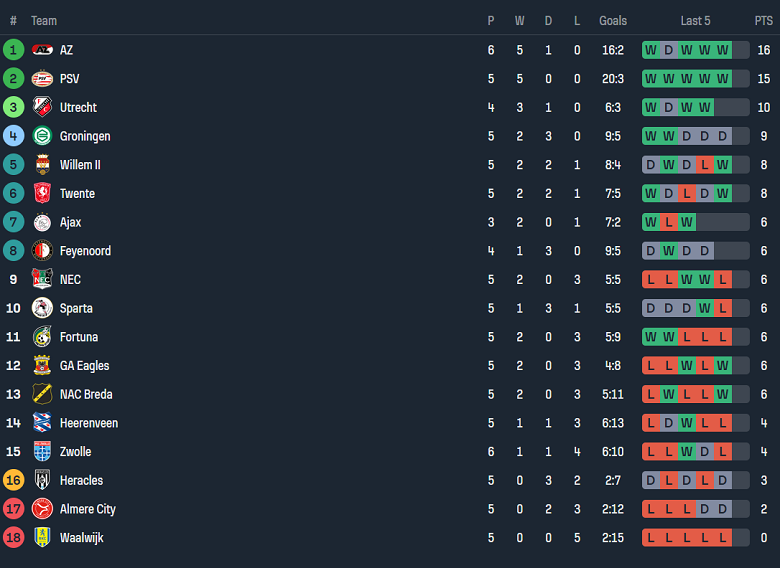780x568 pixels.
Task: Select the Utrecht team crest
Action: [42, 107]
